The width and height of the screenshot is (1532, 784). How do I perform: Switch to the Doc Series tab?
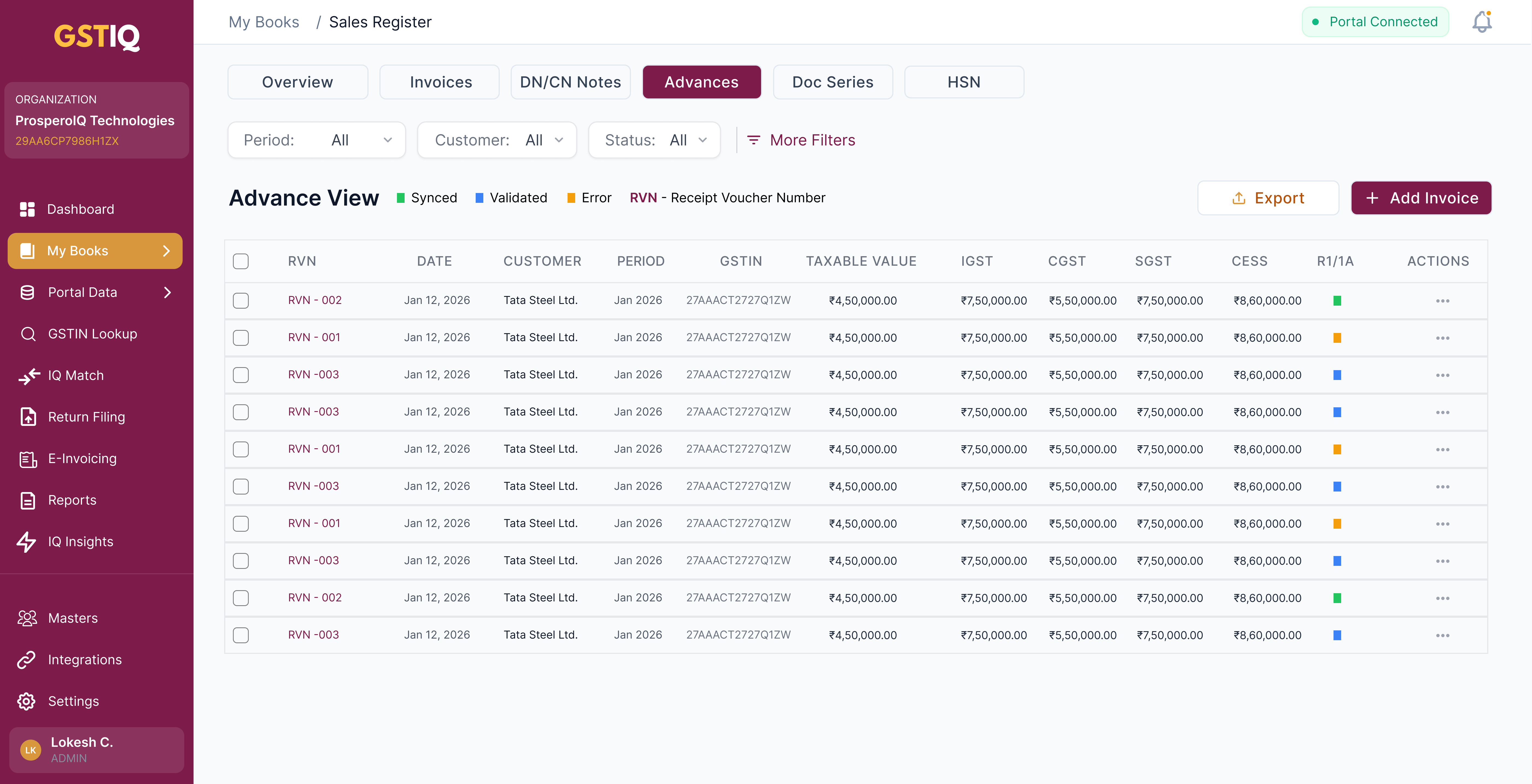833,82
